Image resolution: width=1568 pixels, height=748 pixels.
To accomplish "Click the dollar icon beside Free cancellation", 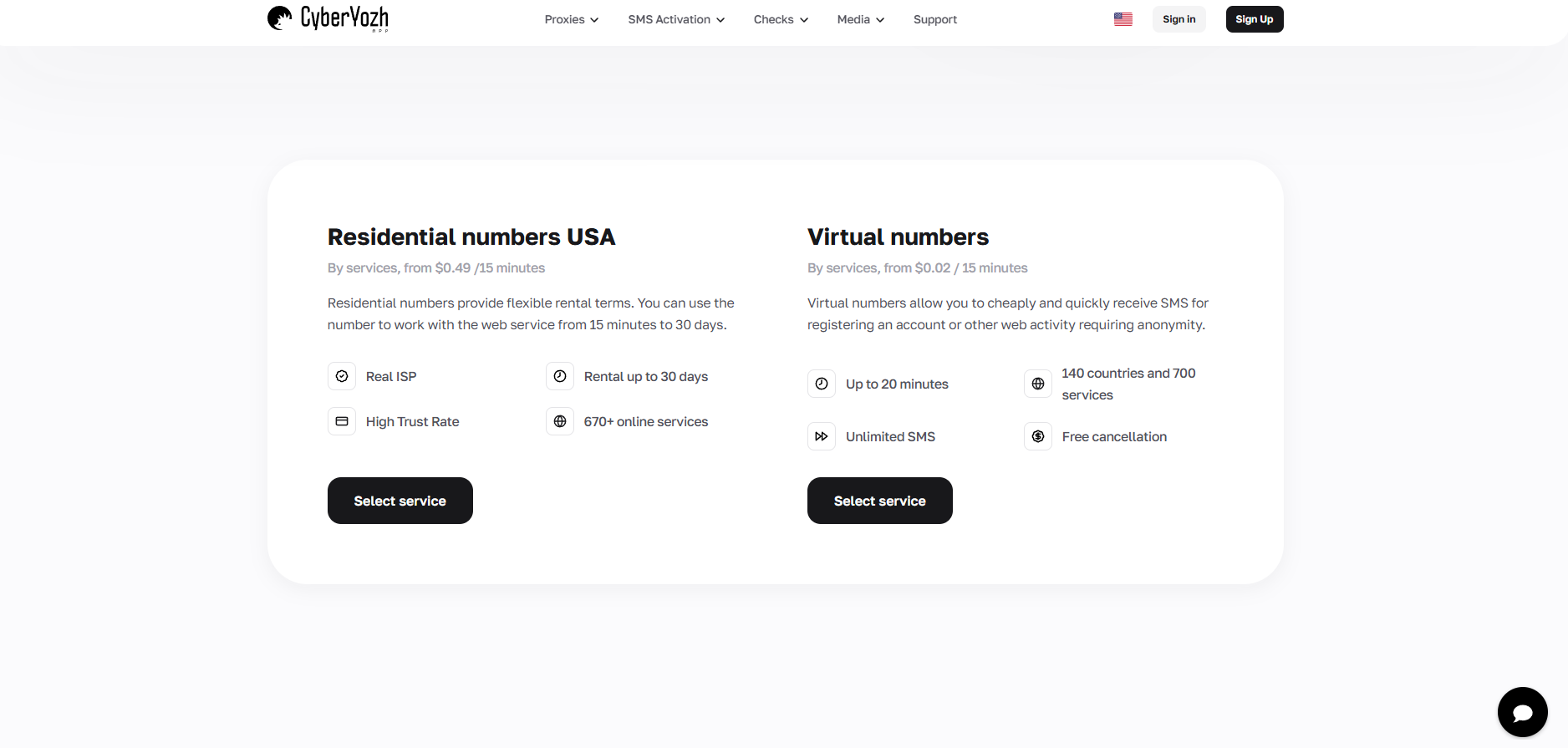I will 1038,436.
